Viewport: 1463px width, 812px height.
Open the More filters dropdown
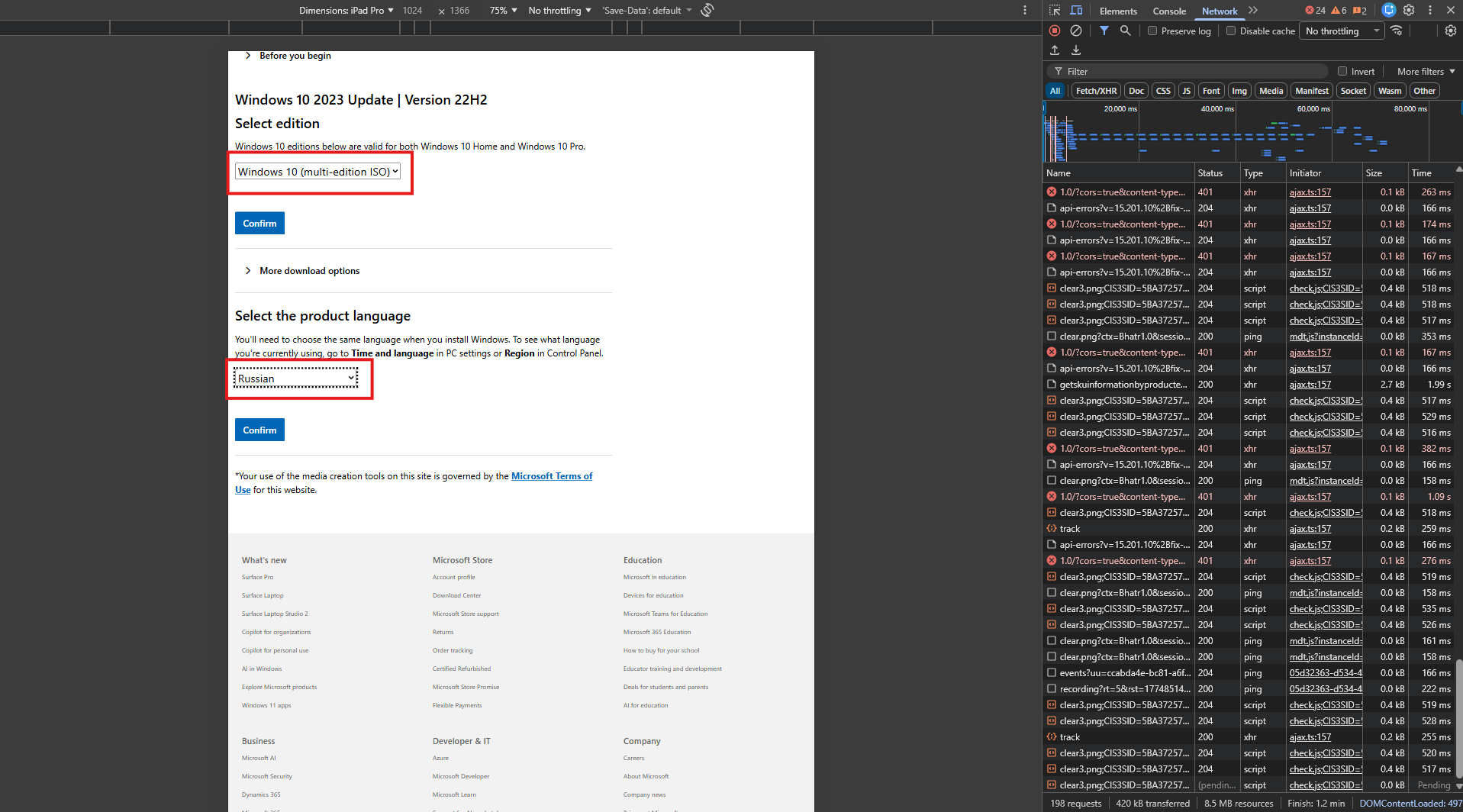[x=1426, y=72]
